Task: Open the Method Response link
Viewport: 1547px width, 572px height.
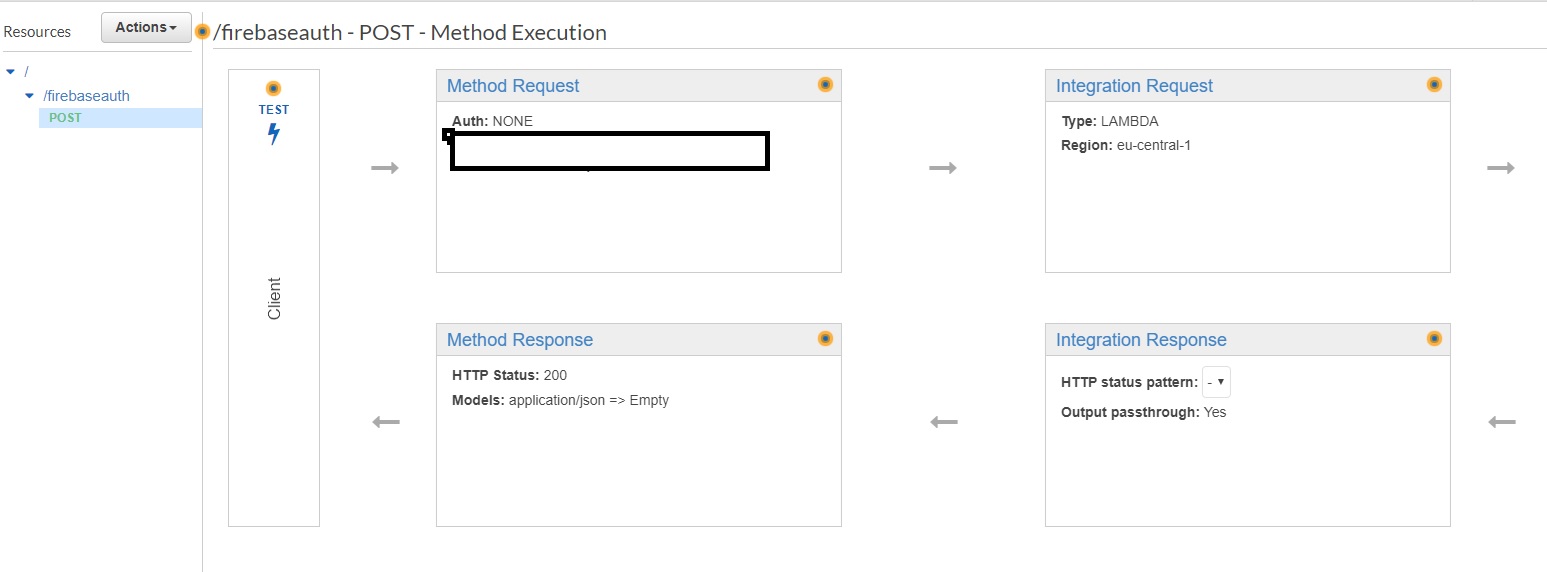Action: tap(520, 340)
